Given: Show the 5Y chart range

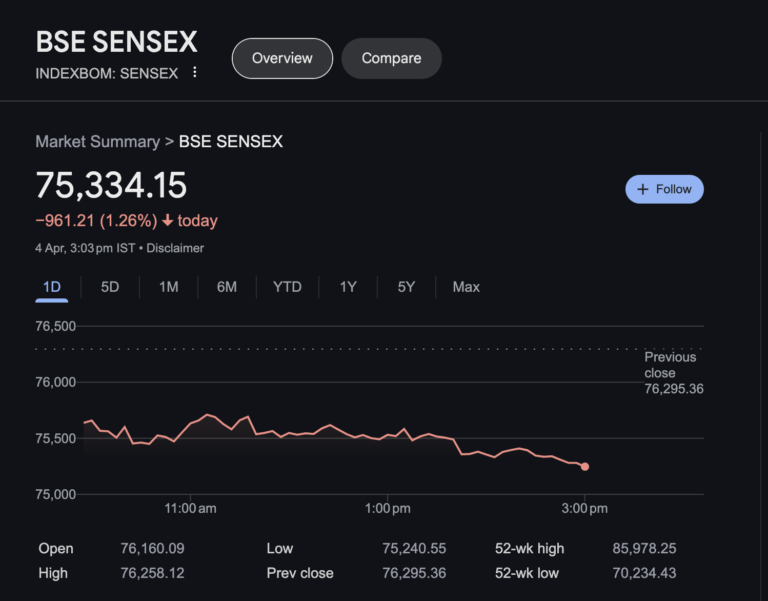Looking at the screenshot, I should (406, 287).
